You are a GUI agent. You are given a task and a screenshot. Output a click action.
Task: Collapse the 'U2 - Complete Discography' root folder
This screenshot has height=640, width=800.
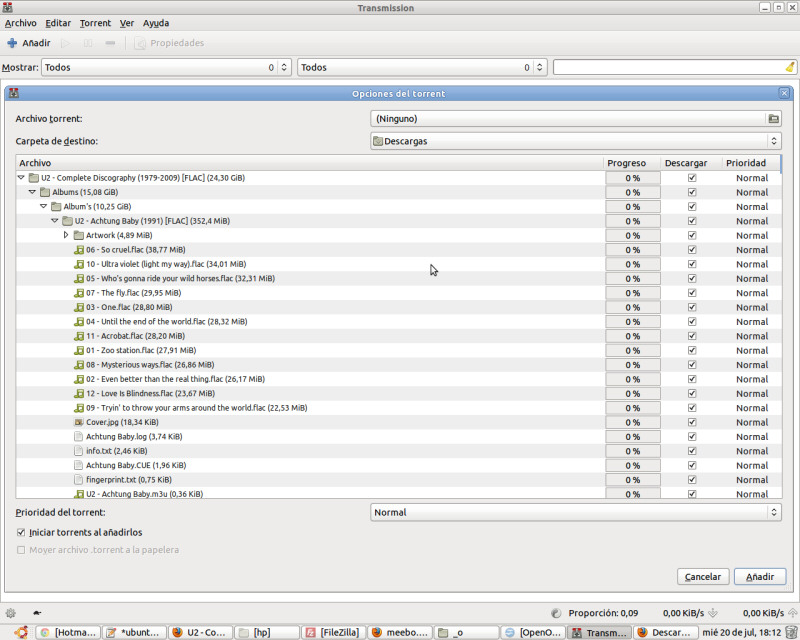pyautogui.click(x=21, y=178)
